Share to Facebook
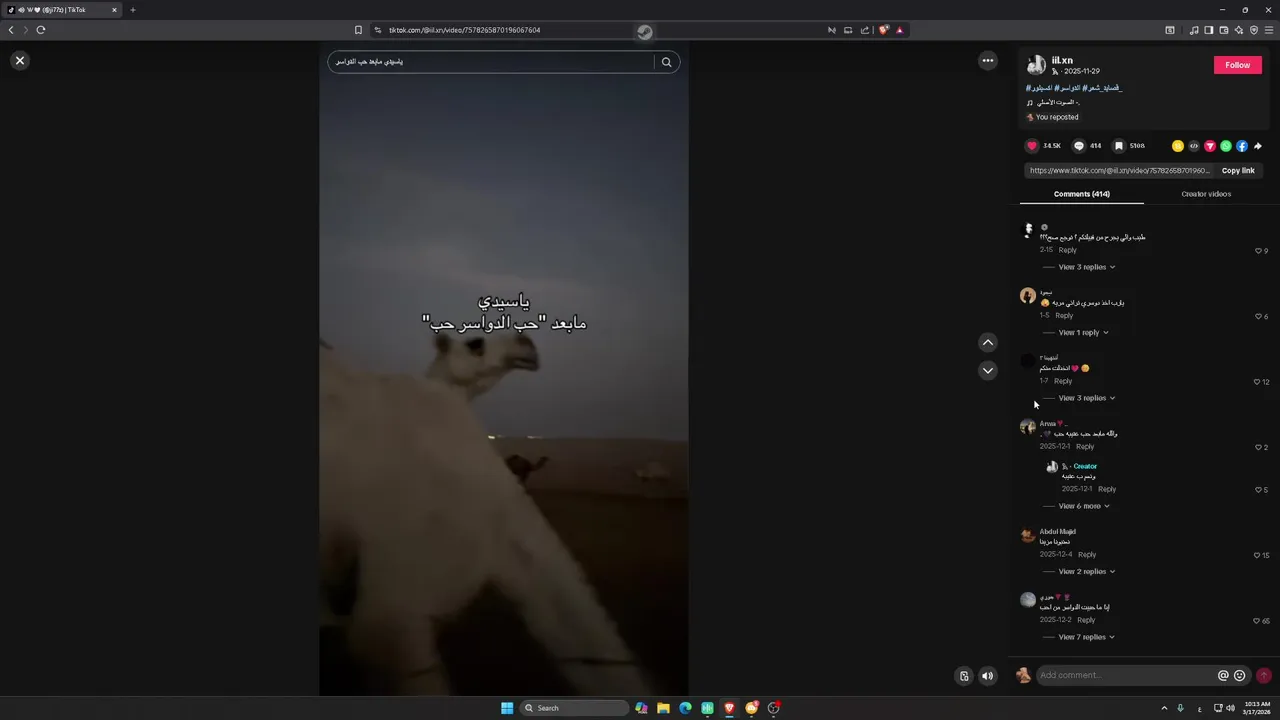 click(1242, 146)
